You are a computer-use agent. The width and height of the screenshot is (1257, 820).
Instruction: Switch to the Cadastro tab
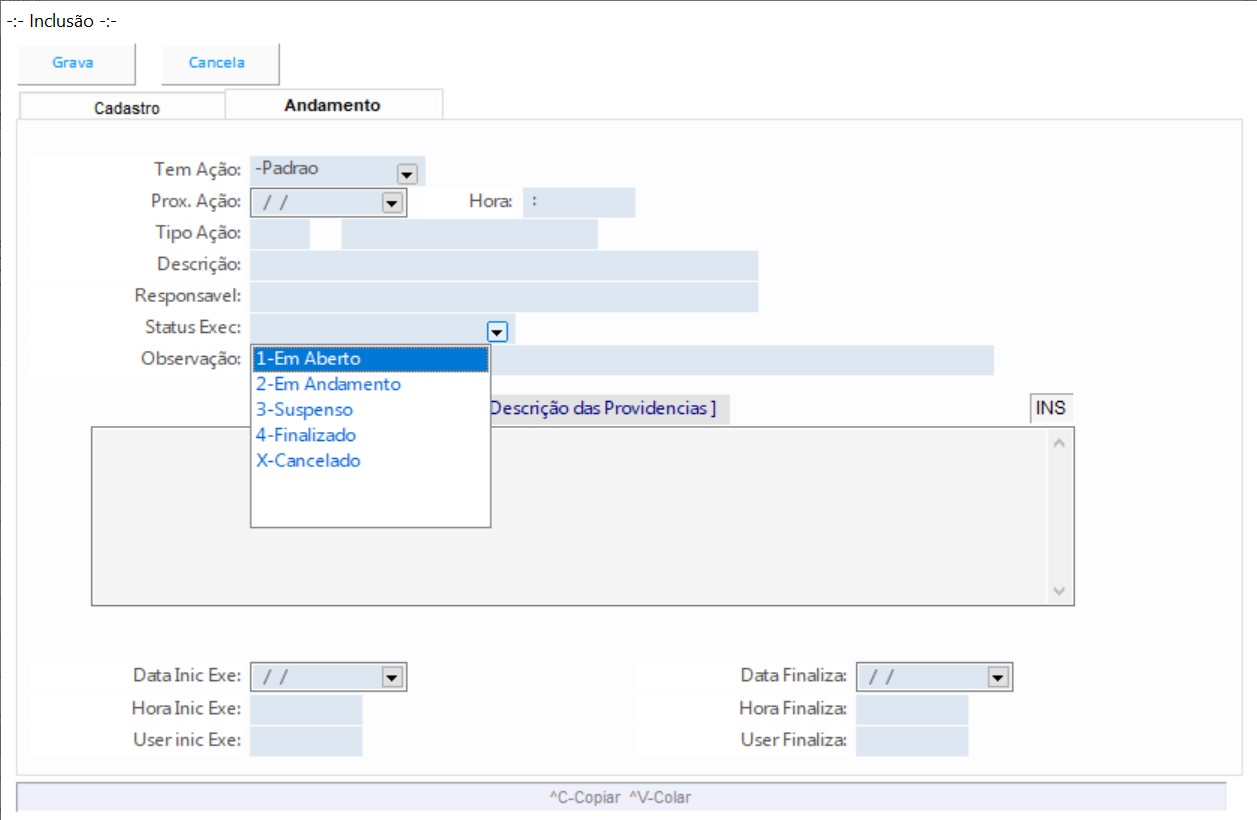(x=126, y=108)
